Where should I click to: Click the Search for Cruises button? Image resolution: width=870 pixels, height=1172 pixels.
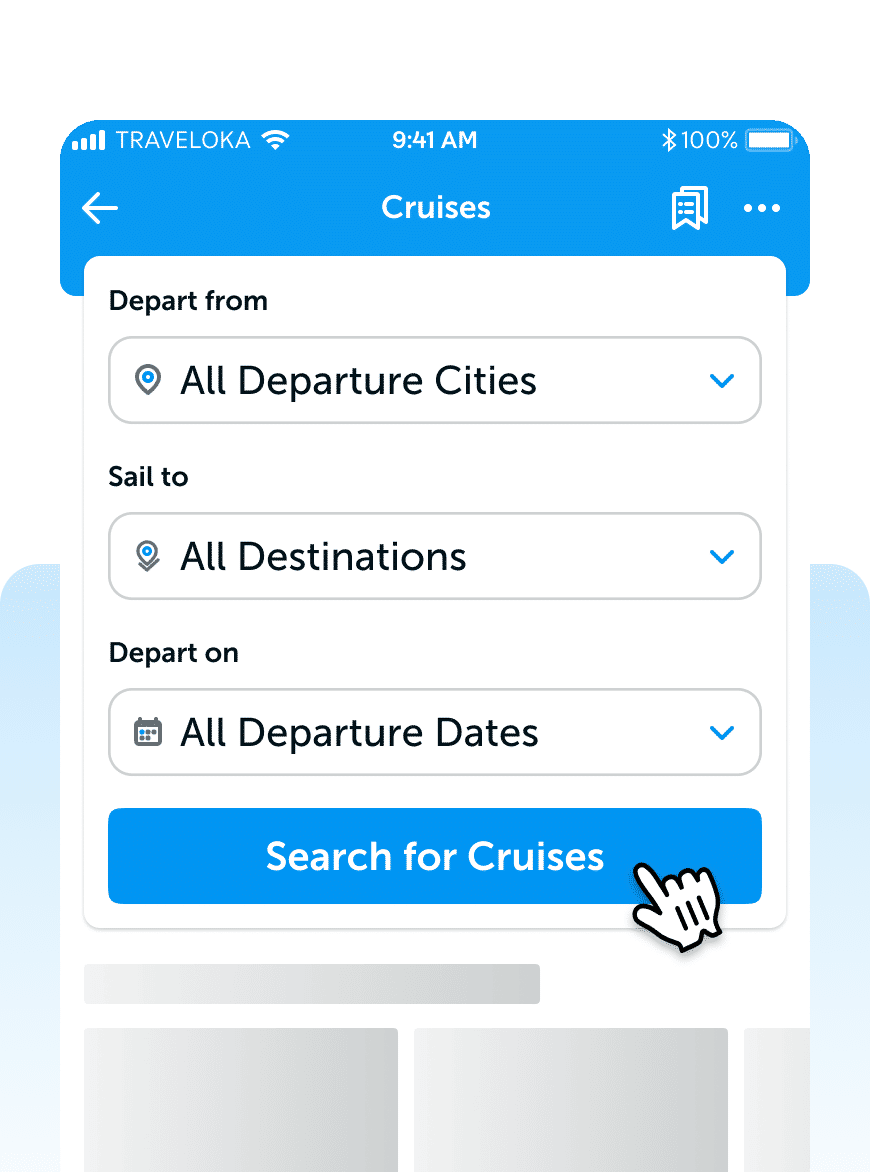click(435, 856)
